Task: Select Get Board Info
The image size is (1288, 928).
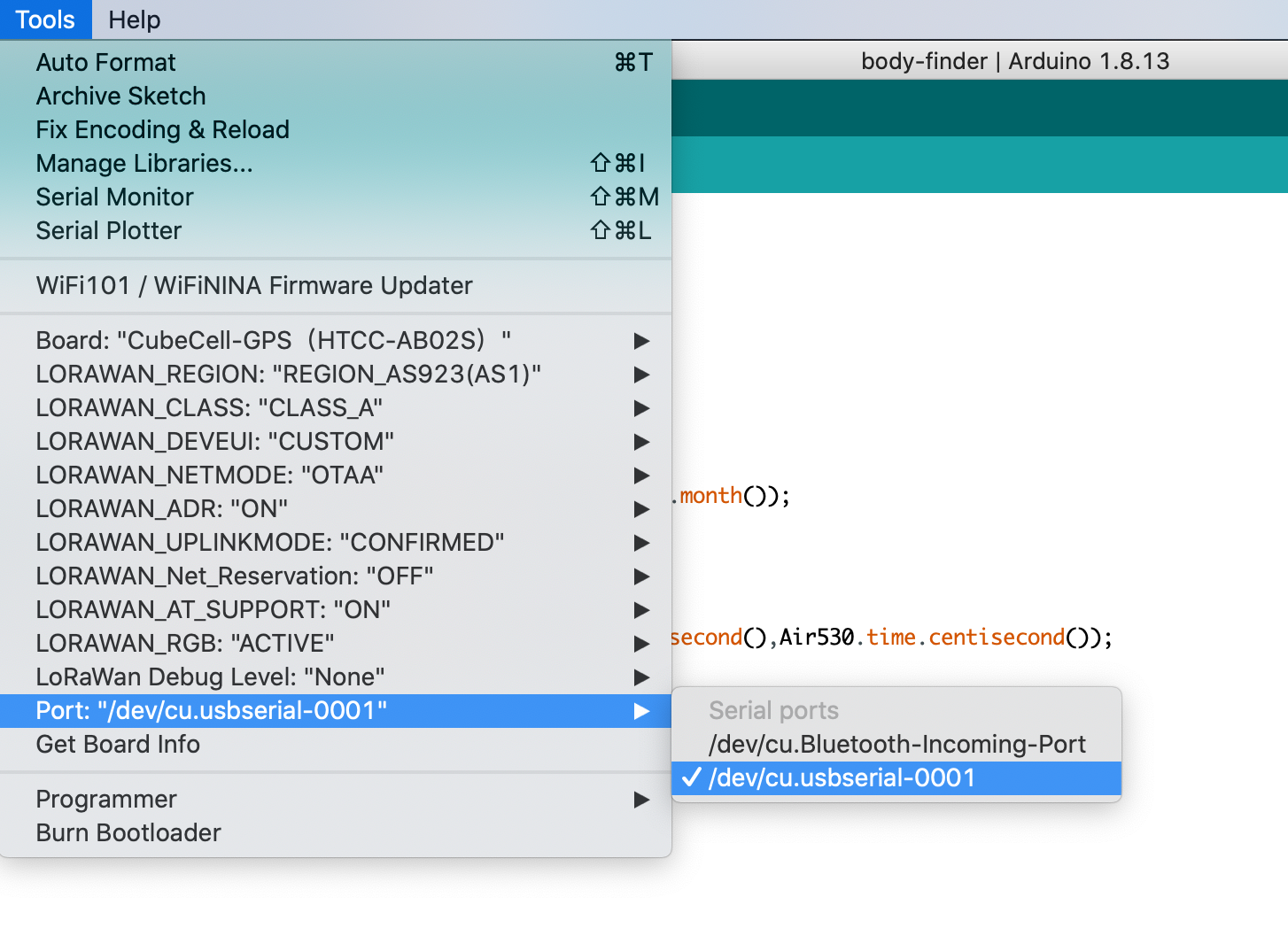Action: (x=336, y=744)
